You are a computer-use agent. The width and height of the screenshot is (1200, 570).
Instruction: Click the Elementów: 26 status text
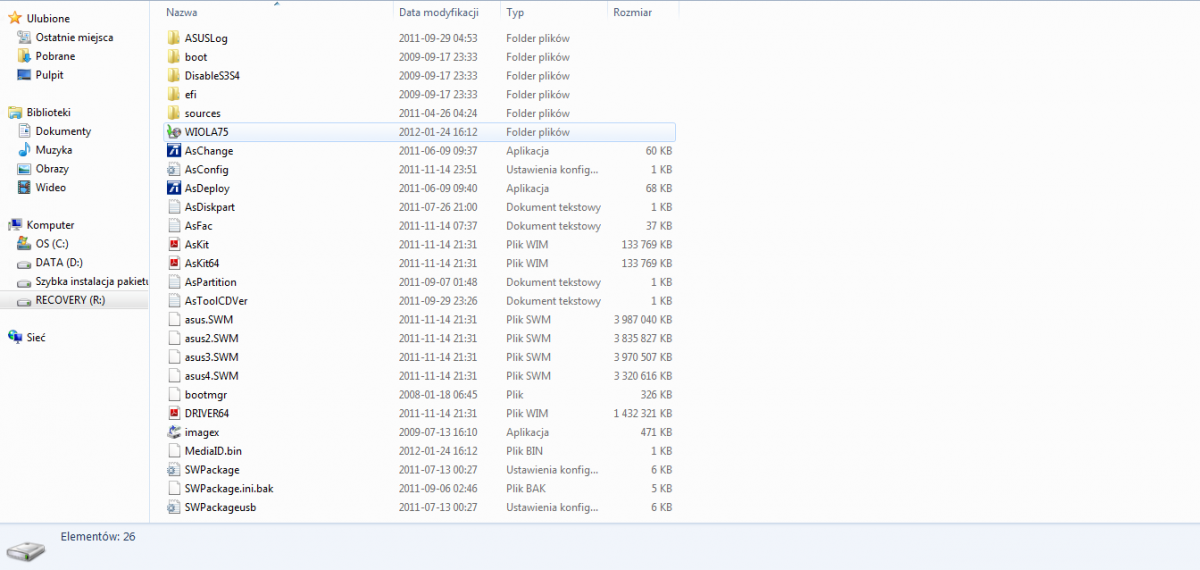(98, 537)
